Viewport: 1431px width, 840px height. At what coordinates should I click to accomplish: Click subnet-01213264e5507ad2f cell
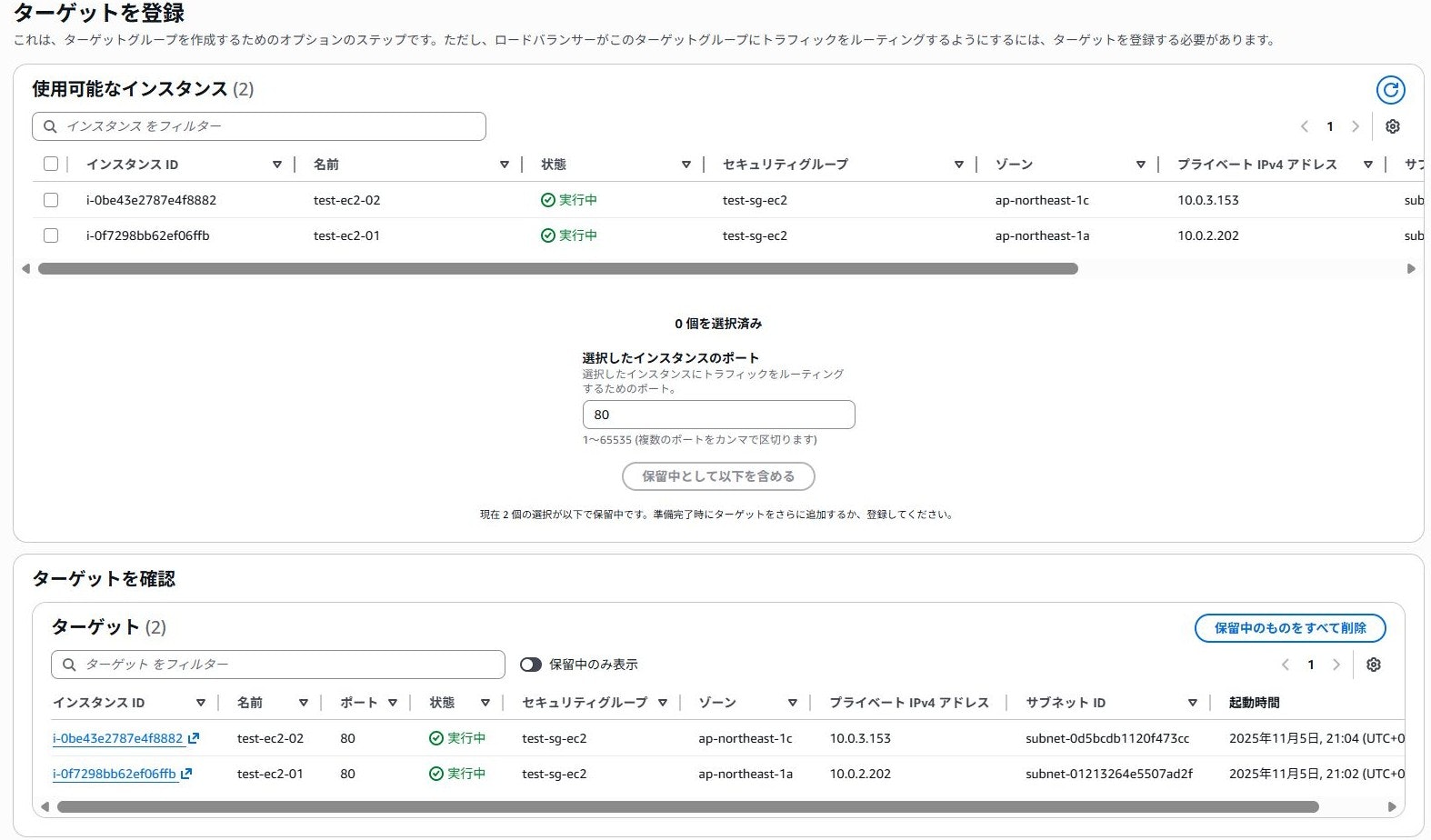click(x=1109, y=774)
